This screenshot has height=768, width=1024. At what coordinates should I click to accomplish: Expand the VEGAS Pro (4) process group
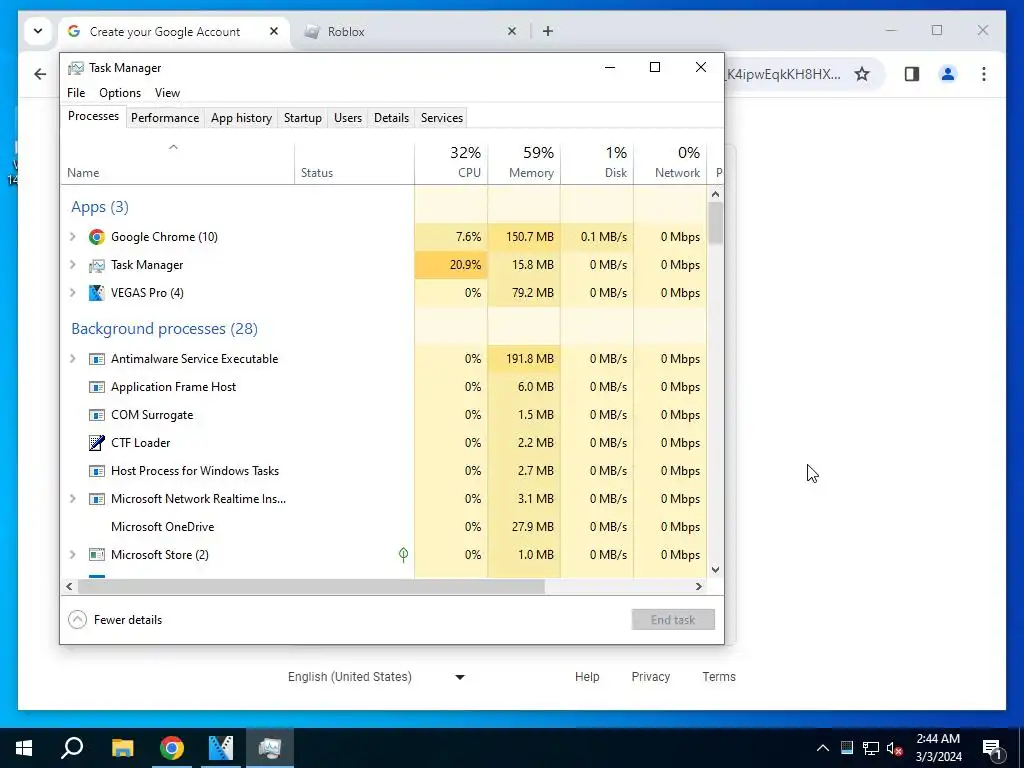tap(72, 293)
